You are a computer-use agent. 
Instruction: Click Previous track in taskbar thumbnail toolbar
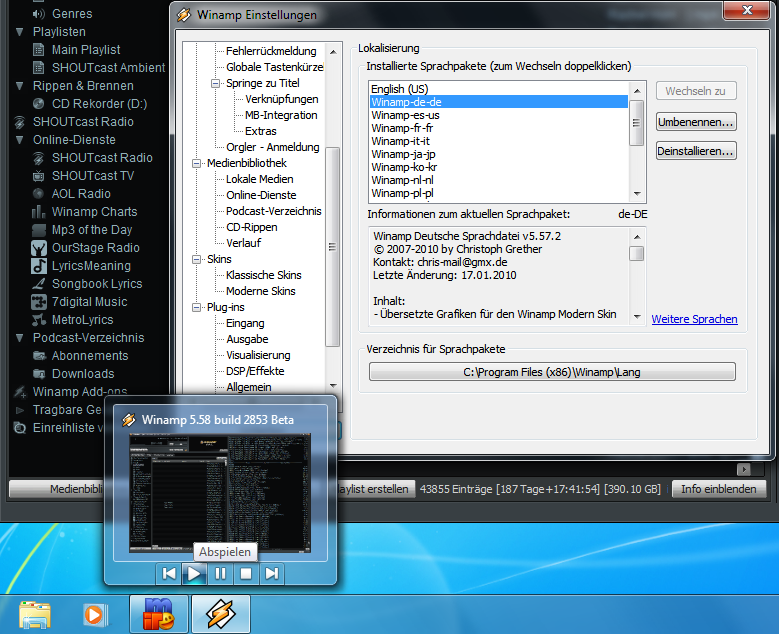click(168, 573)
